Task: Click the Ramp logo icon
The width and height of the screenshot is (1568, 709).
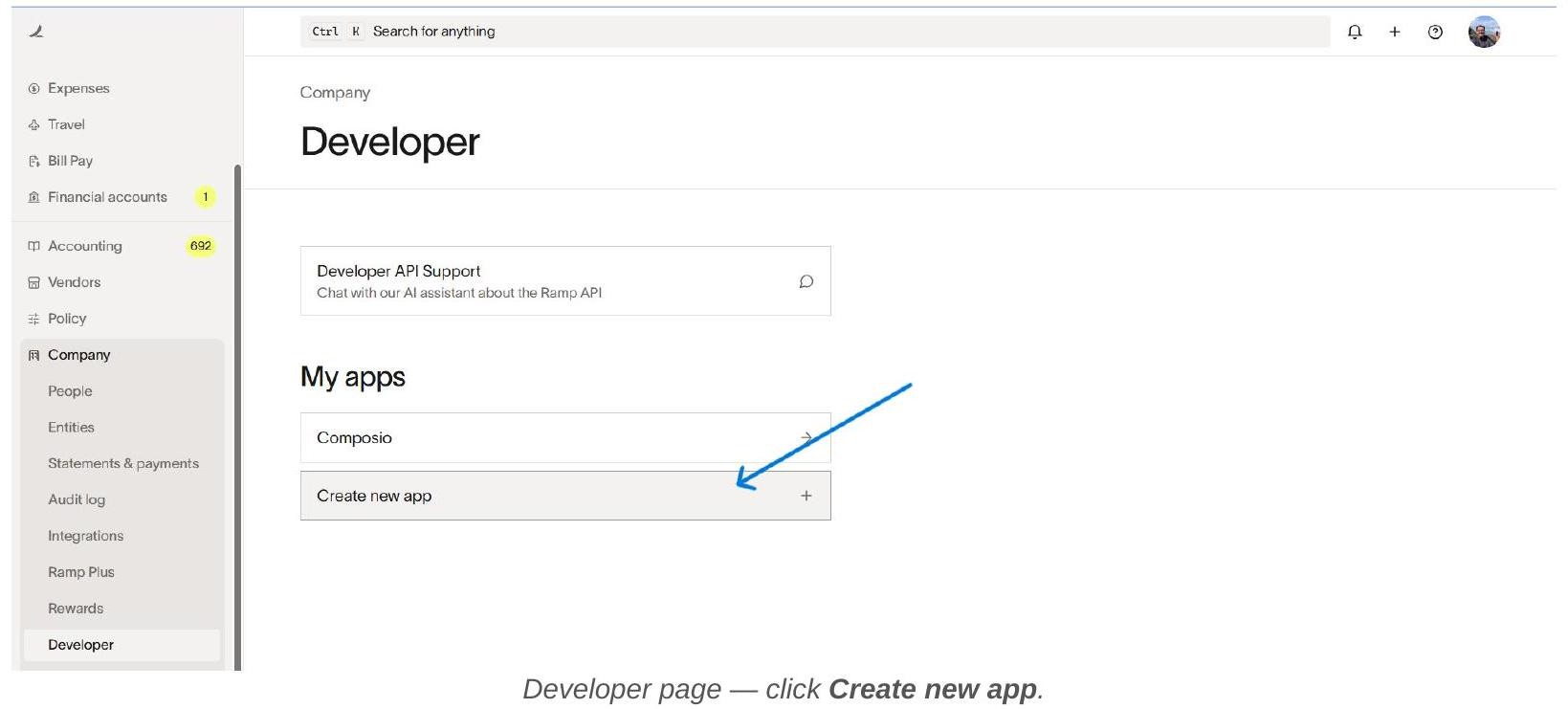Action: click(x=36, y=32)
